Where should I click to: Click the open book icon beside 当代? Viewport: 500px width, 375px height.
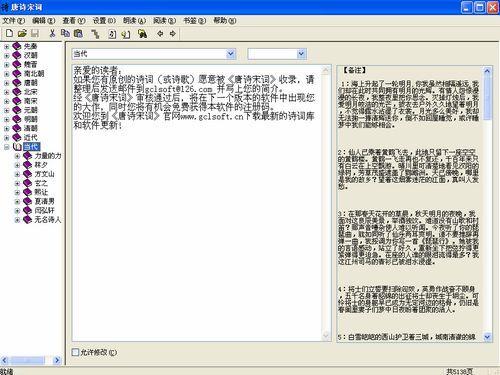click(x=17, y=147)
